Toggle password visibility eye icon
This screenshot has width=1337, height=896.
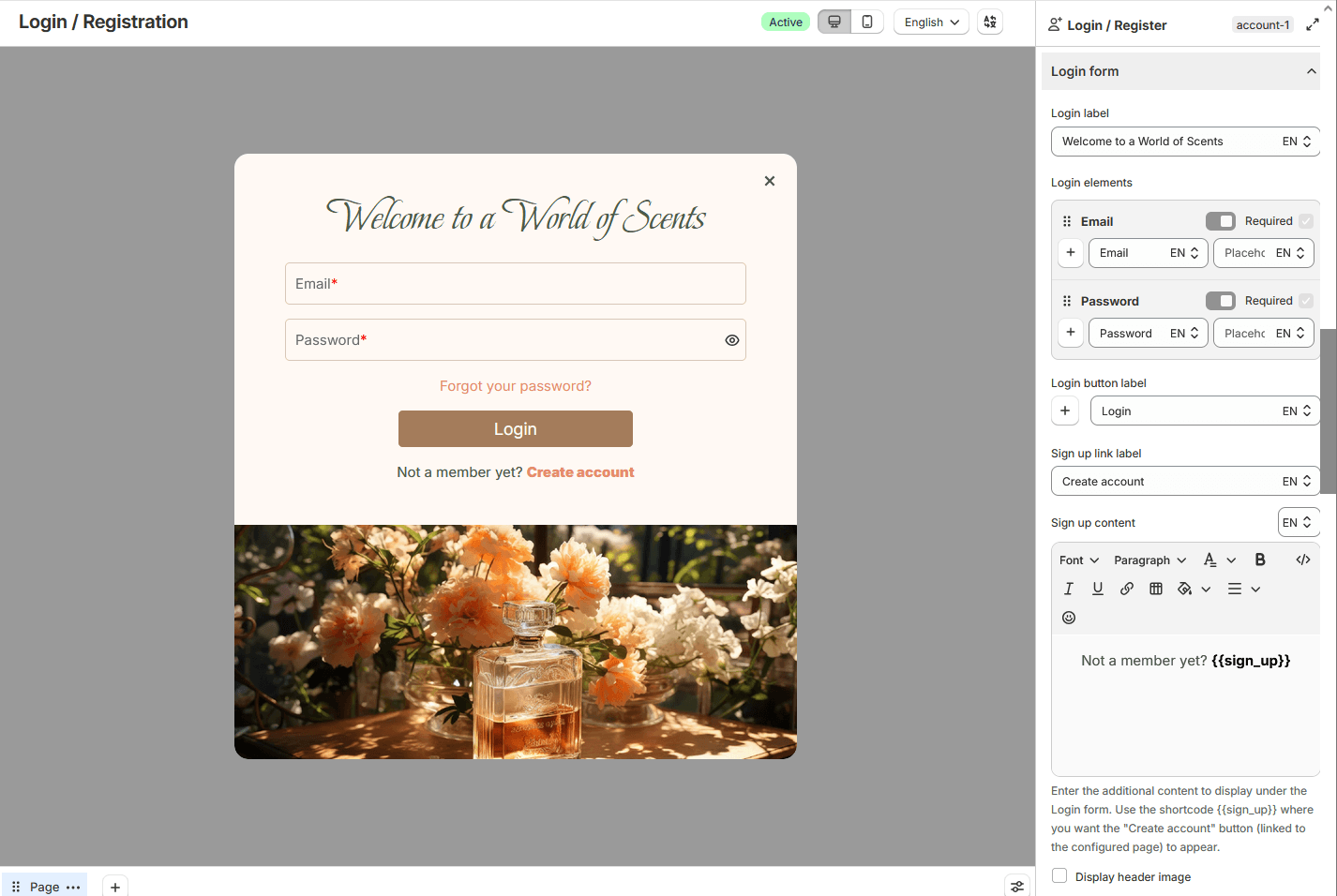[x=732, y=340]
